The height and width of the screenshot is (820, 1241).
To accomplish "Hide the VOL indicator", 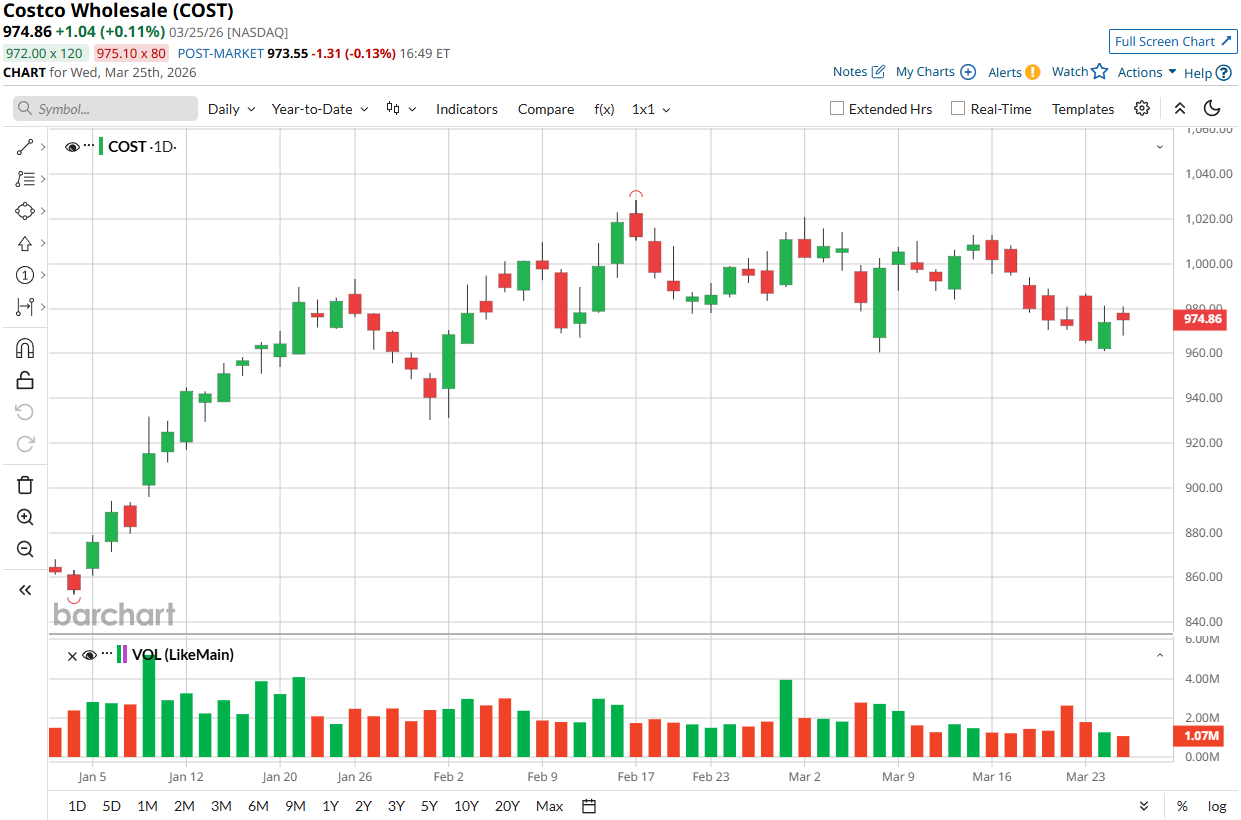I will click(89, 655).
